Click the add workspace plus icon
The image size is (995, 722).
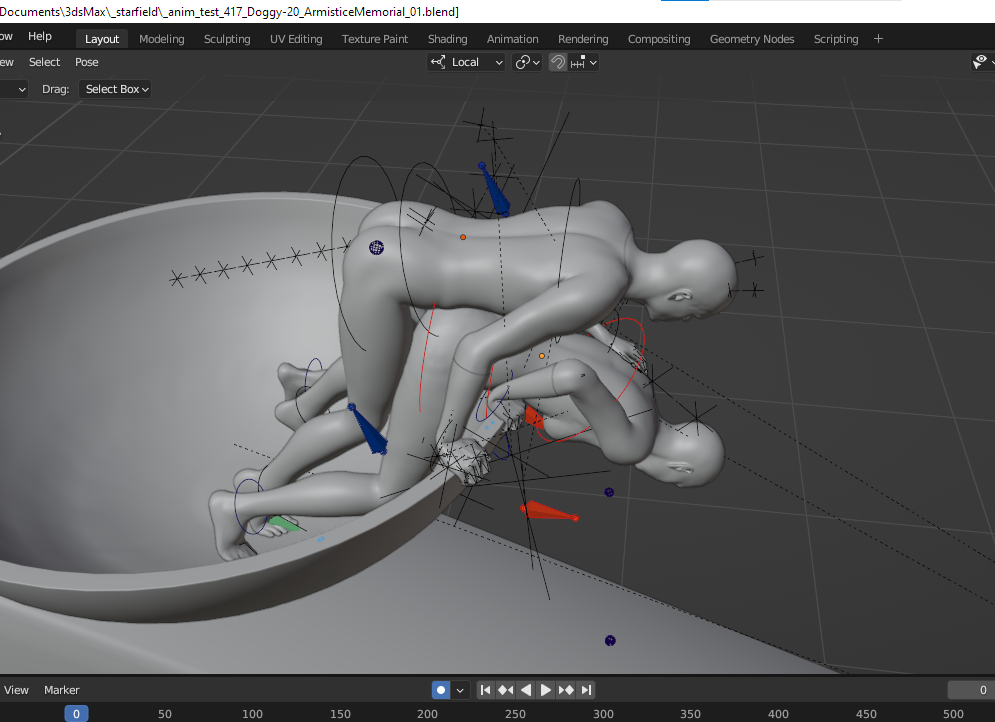[878, 39]
